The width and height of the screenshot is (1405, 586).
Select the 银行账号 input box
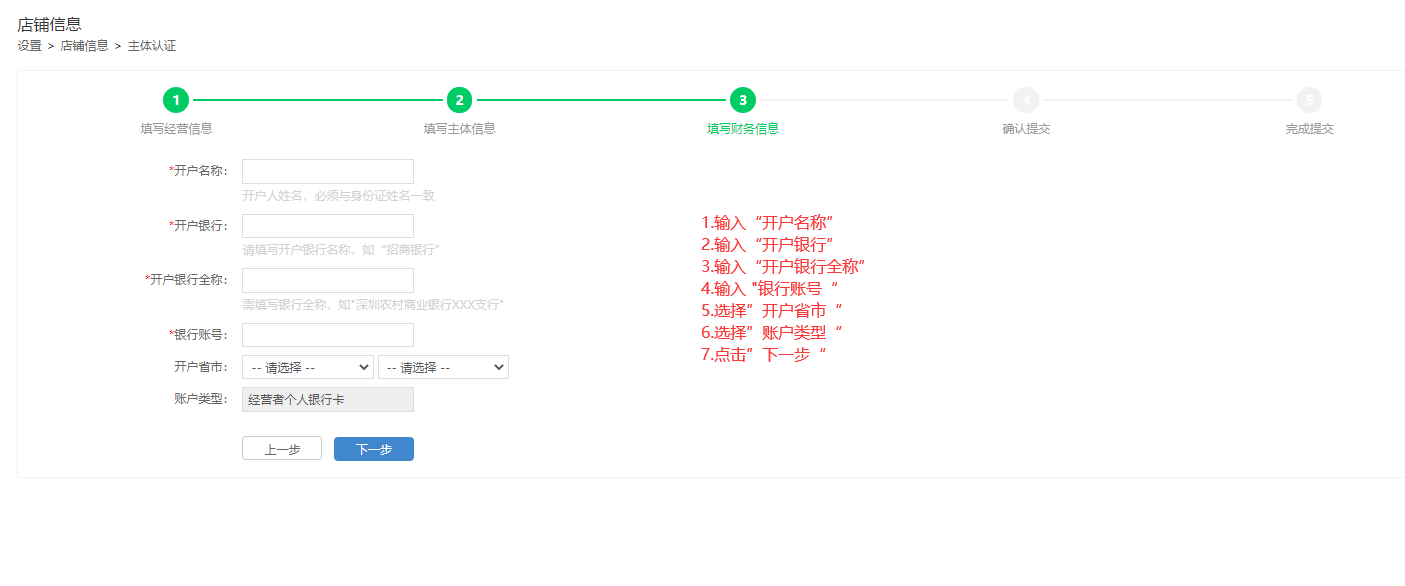(x=327, y=335)
